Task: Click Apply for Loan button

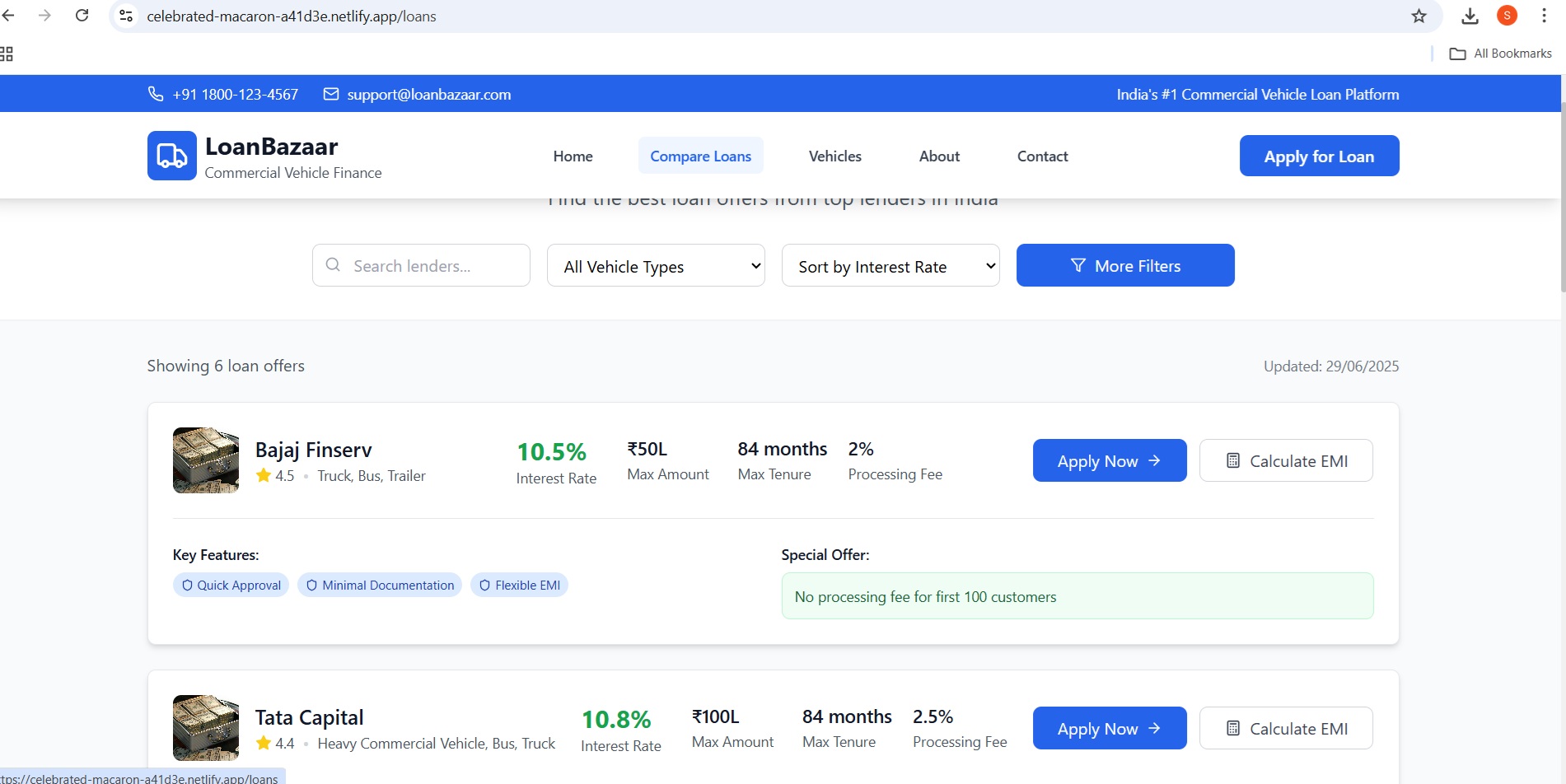Action: [1319, 156]
